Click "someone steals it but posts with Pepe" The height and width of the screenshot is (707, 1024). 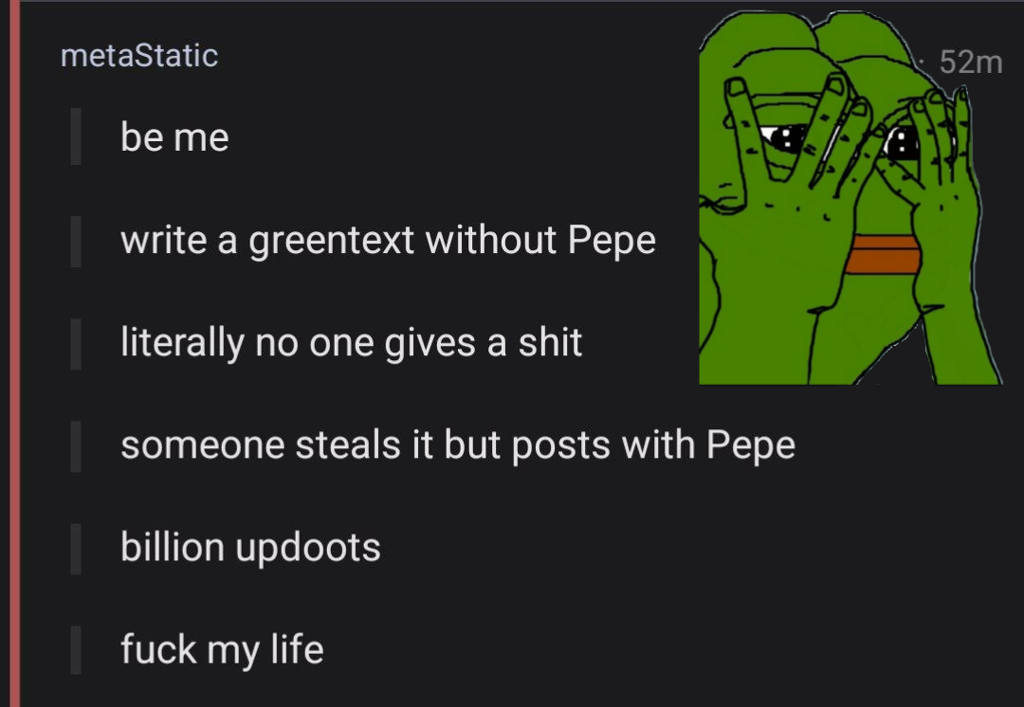(x=458, y=445)
